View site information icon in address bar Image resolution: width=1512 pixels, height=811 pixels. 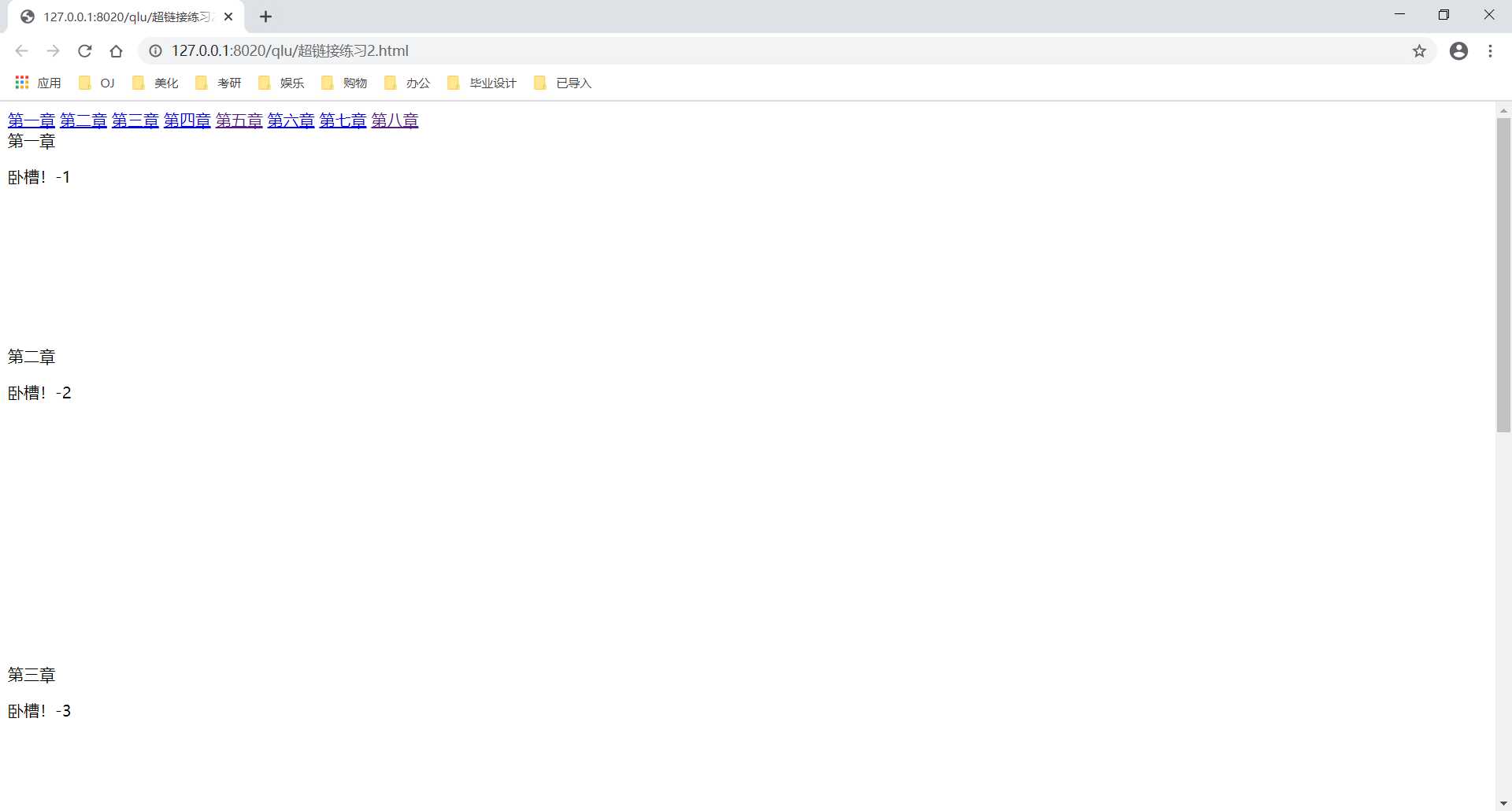tap(156, 51)
